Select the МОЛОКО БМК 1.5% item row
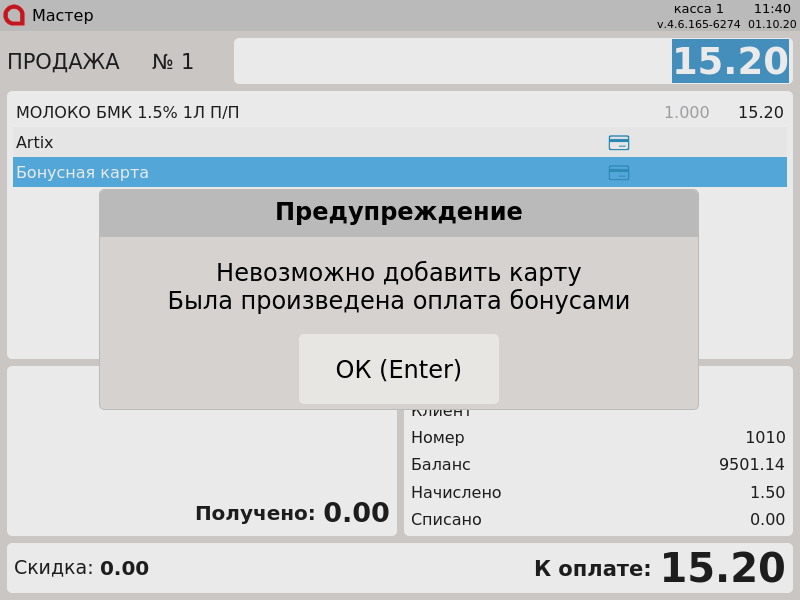Screen dimensions: 800x600 coord(300,113)
